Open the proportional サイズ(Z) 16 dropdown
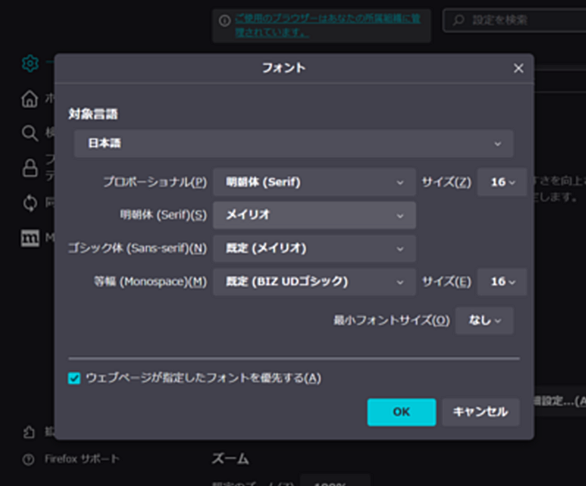The height and width of the screenshot is (486, 586). 502,182
